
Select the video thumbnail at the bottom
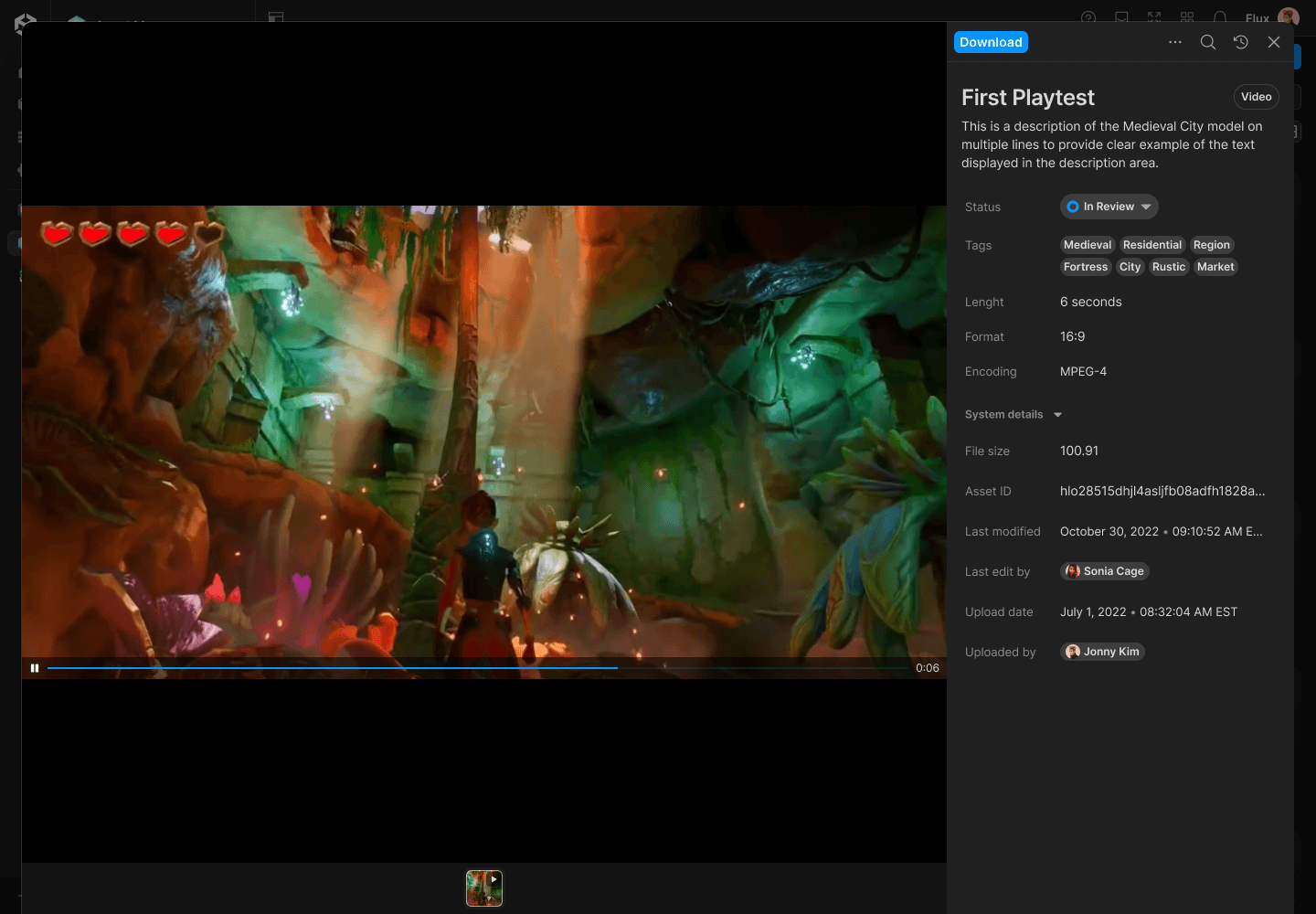[483, 887]
